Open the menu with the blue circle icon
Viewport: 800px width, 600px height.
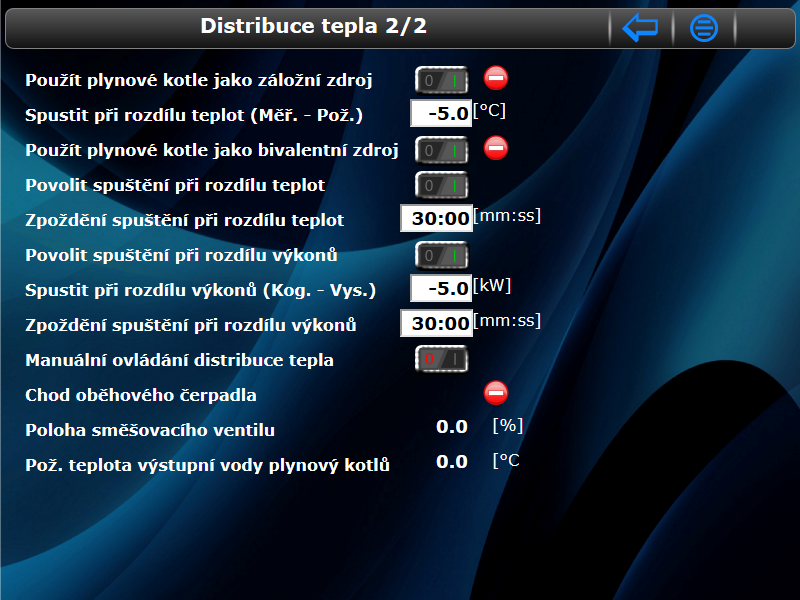pos(704,28)
